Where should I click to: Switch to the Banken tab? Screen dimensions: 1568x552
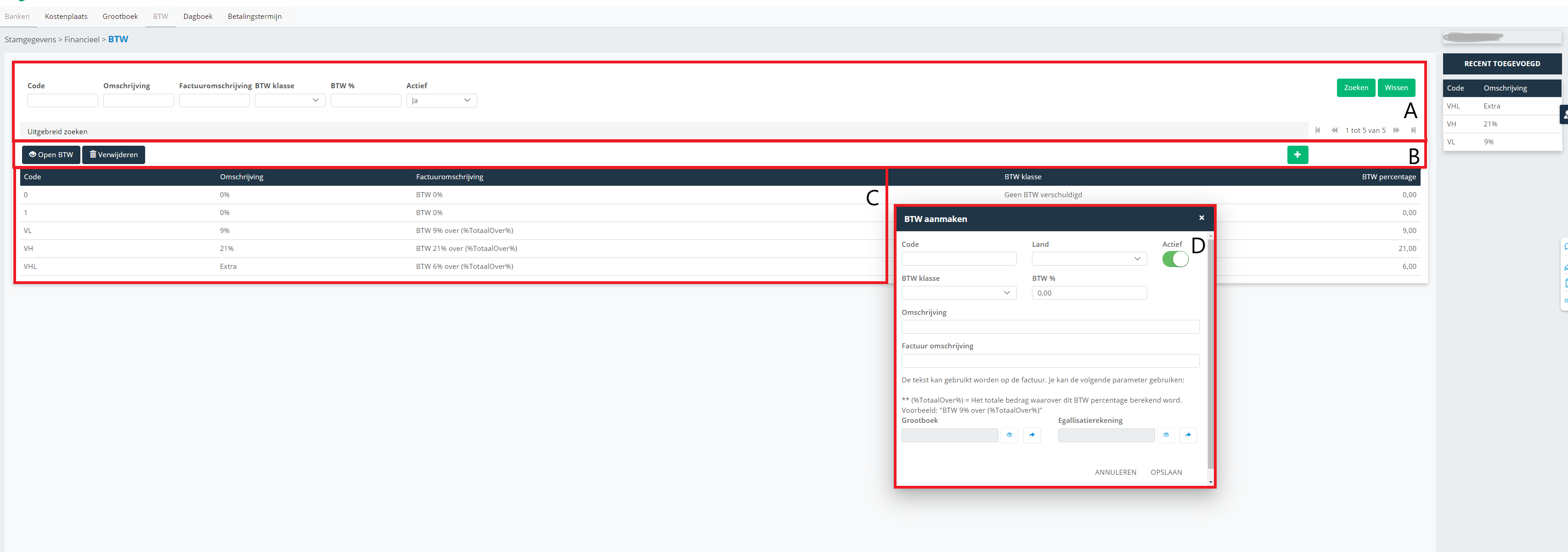(x=17, y=17)
